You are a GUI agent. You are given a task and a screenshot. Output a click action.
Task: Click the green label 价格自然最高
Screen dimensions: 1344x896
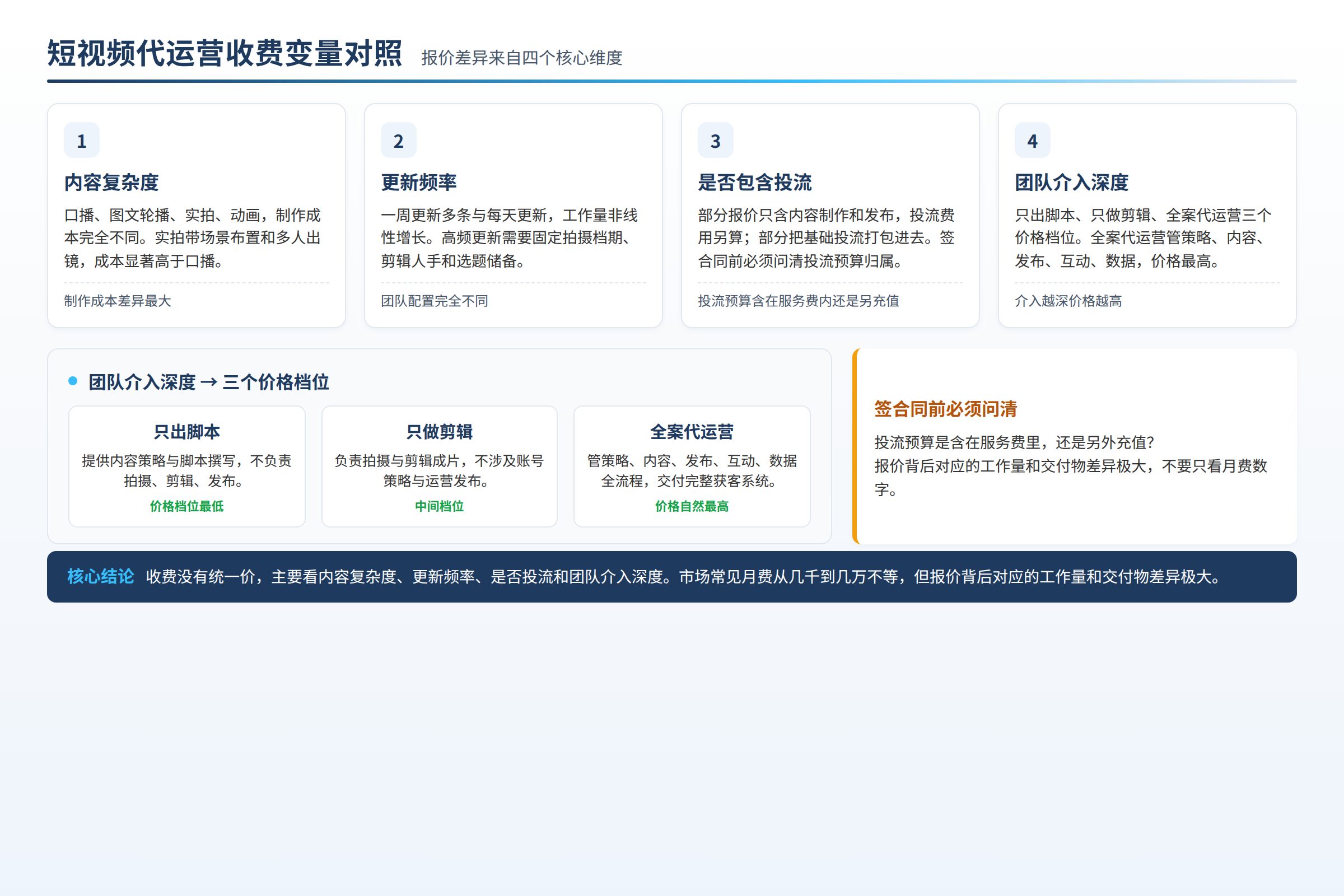point(692,506)
